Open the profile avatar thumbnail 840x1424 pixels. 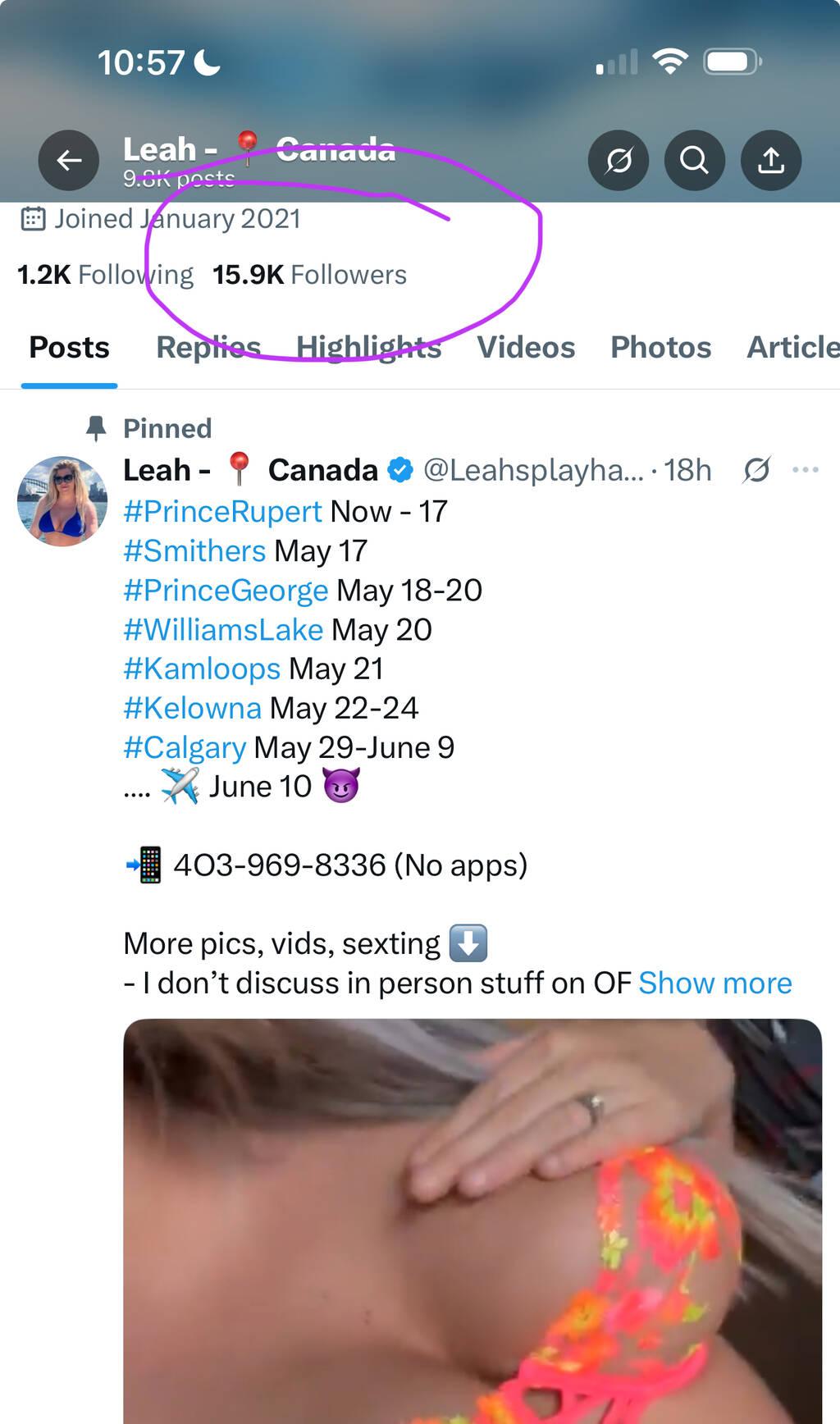62,501
